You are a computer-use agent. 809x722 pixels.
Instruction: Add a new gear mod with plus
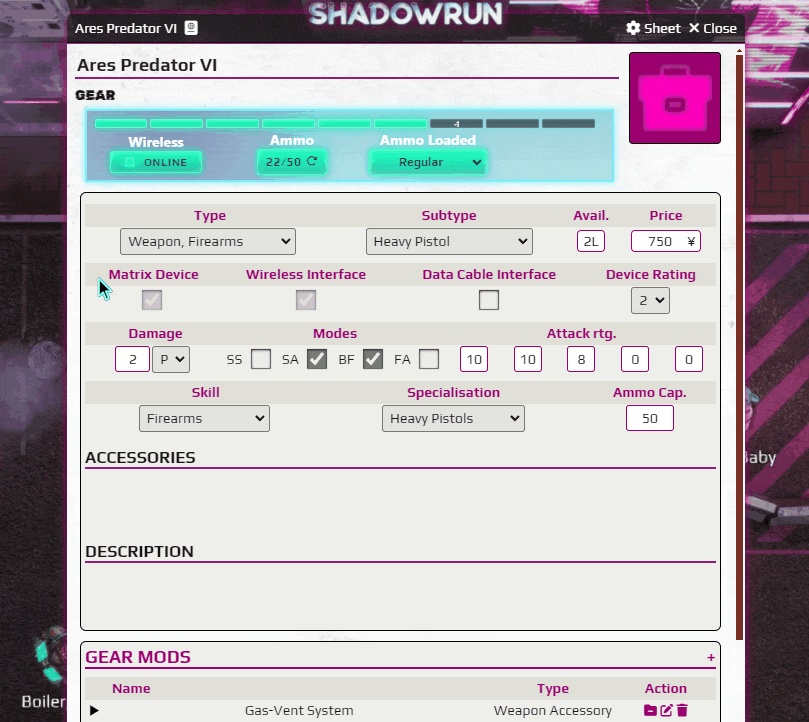pos(710,657)
